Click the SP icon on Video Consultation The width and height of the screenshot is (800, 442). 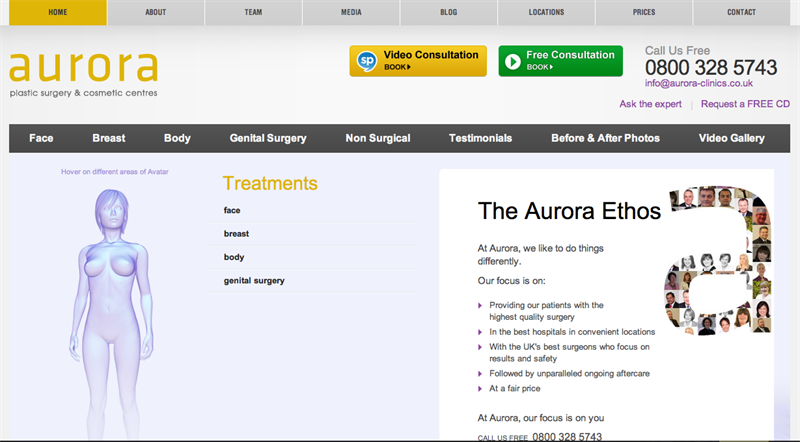367,61
